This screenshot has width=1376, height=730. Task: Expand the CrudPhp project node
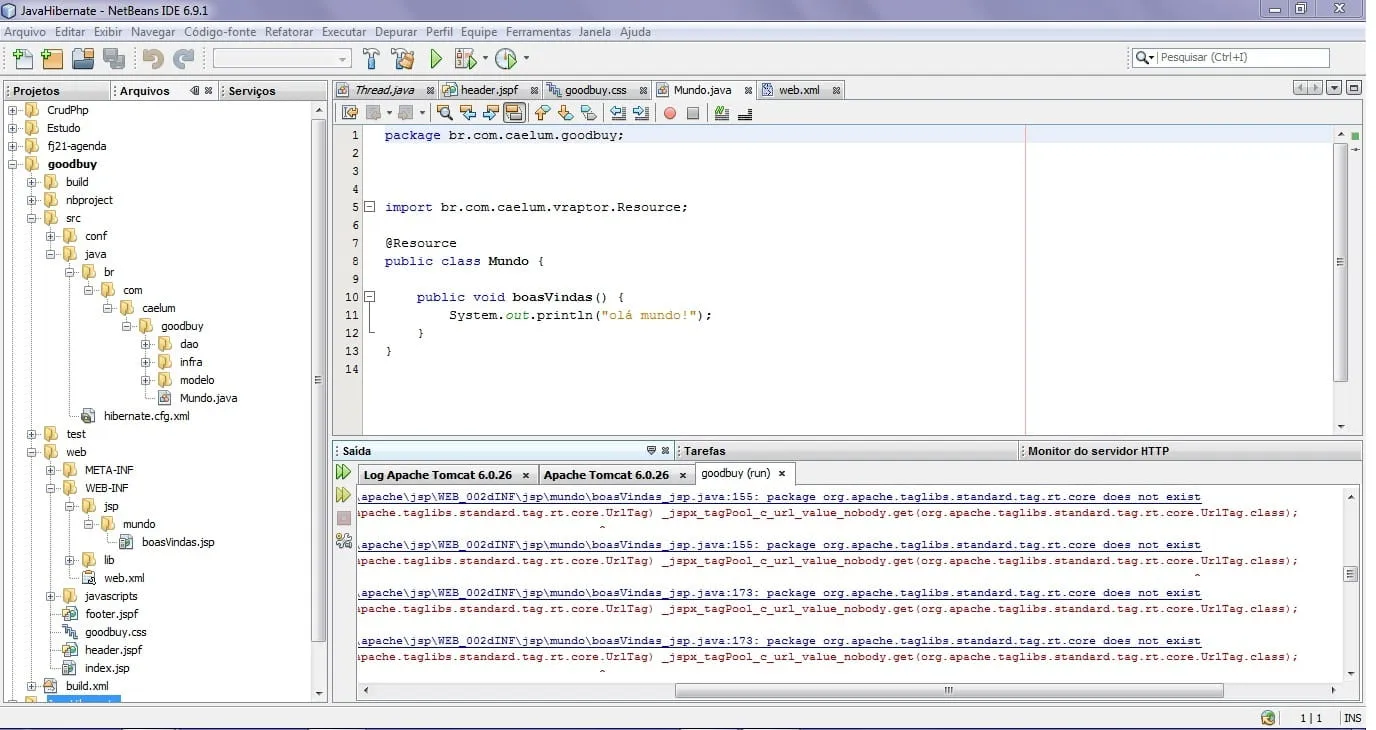13,110
